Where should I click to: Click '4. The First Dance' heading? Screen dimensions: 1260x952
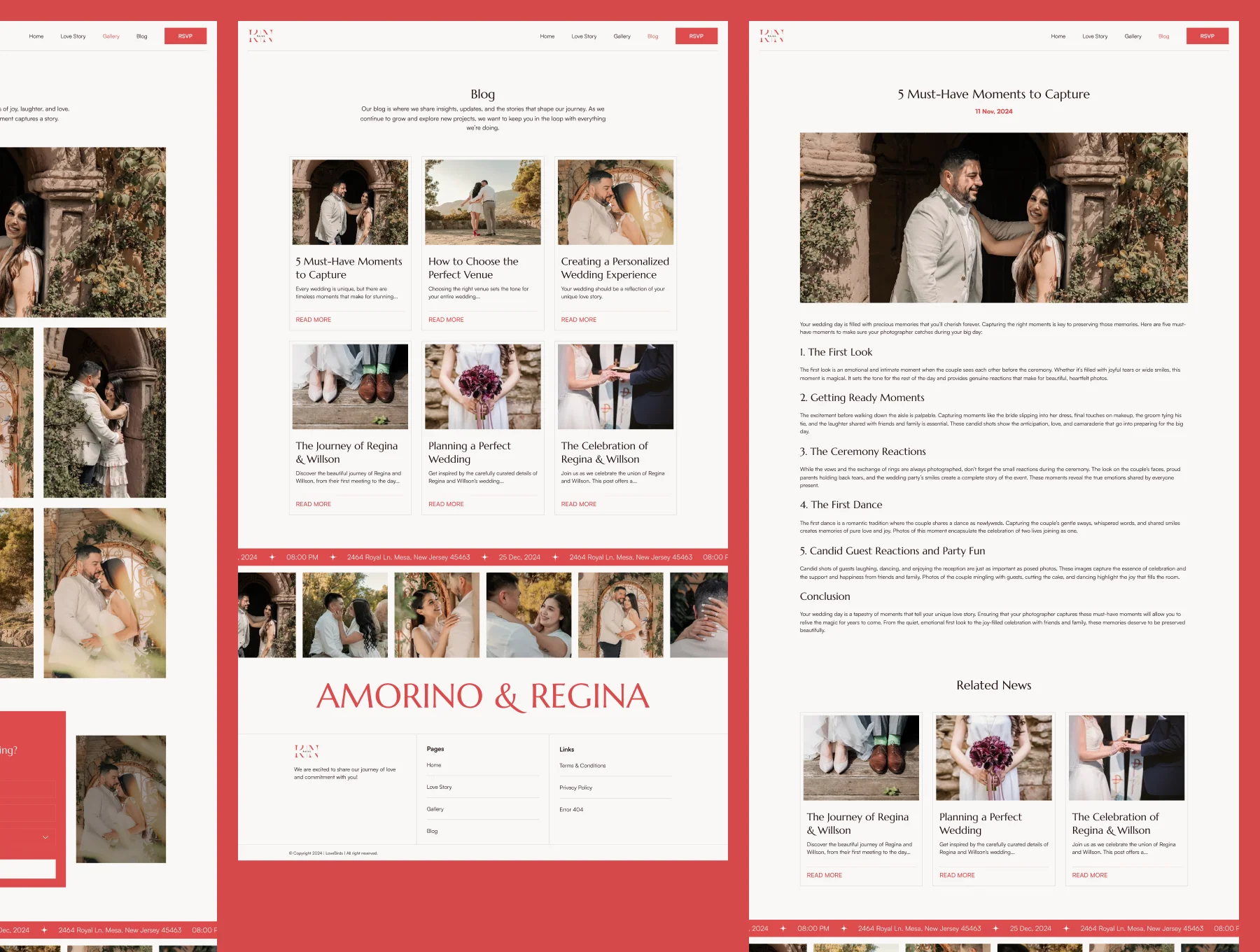pos(841,505)
